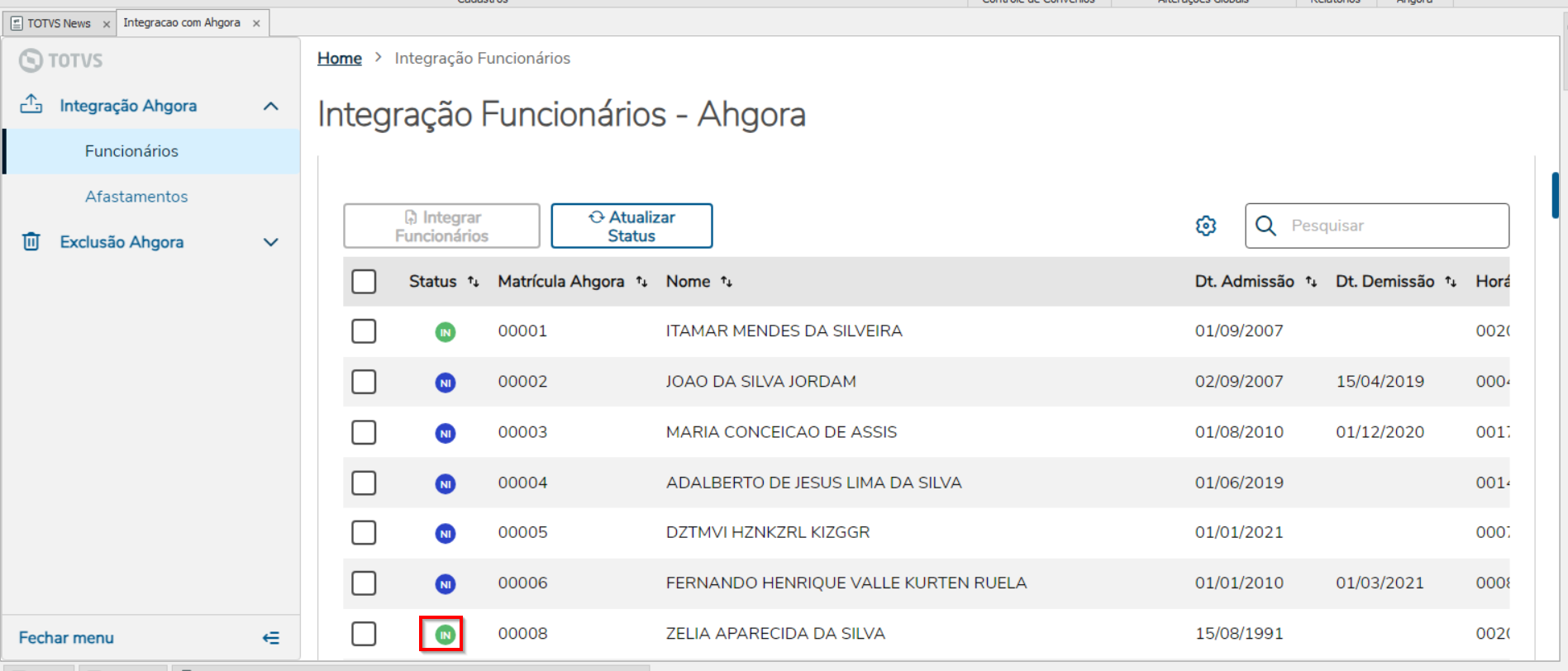
Task: Click name JOAO DA SILVA JORDAM
Action: tap(760, 381)
